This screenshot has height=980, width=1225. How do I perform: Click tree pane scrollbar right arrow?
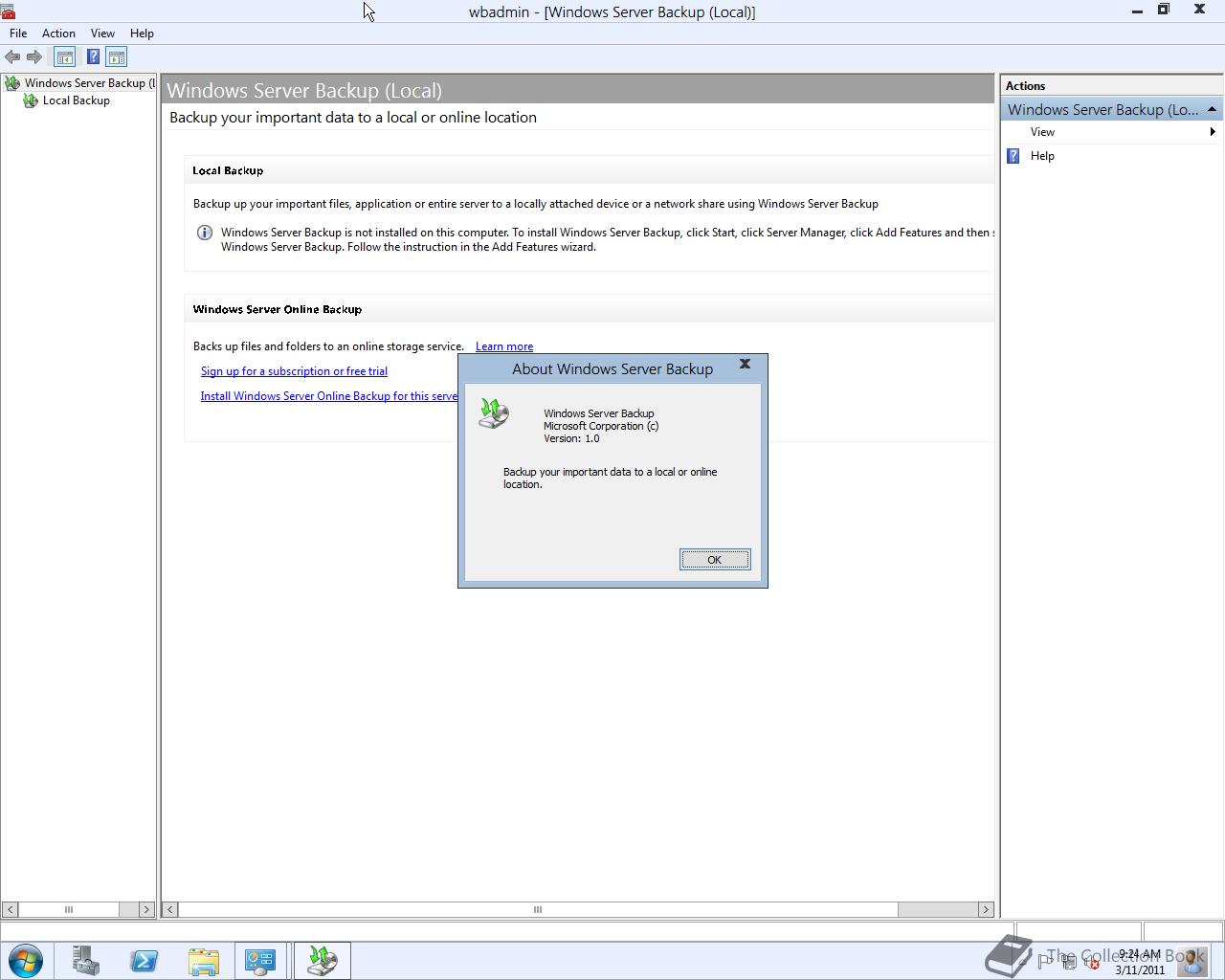coord(145,909)
